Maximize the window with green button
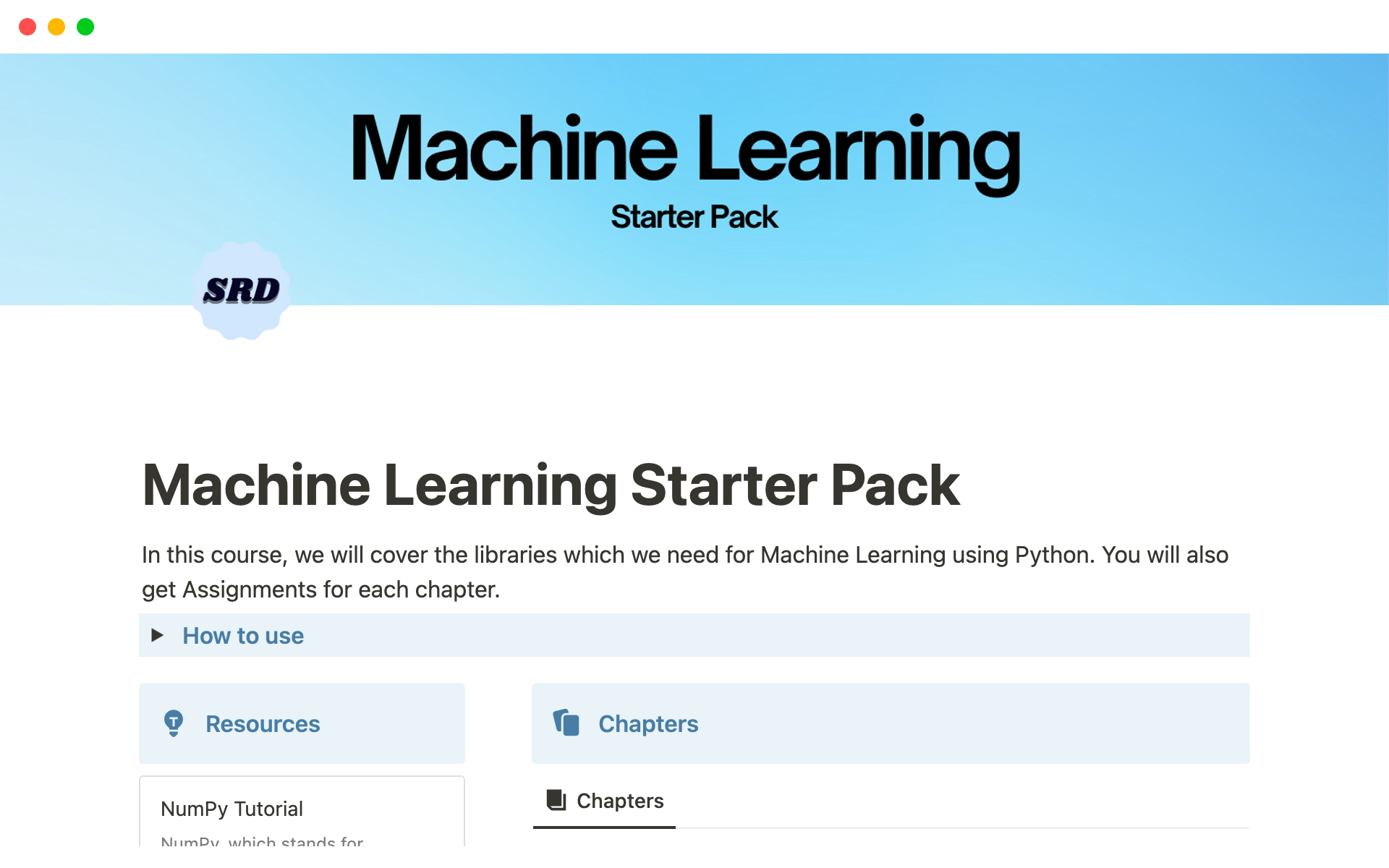Screen dimensions: 1389x868 [x=85, y=27]
